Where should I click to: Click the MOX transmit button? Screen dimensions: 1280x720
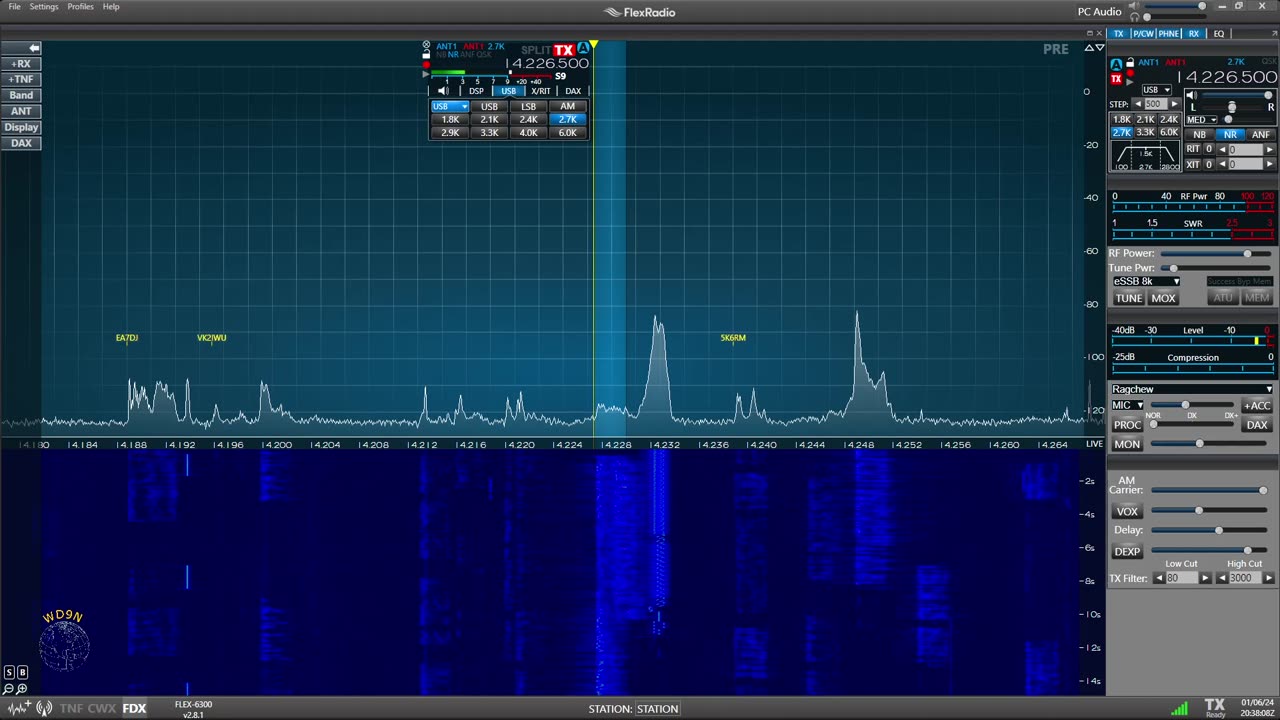[x=1163, y=298]
